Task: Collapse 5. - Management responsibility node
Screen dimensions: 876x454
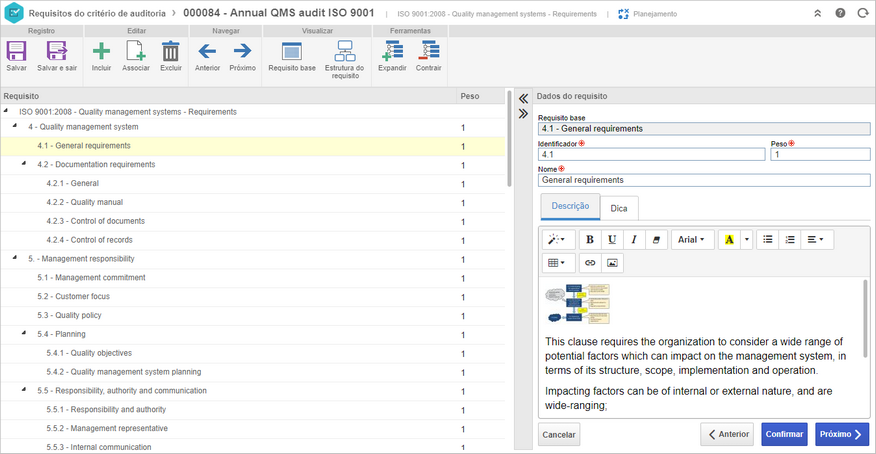Action: point(15,258)
